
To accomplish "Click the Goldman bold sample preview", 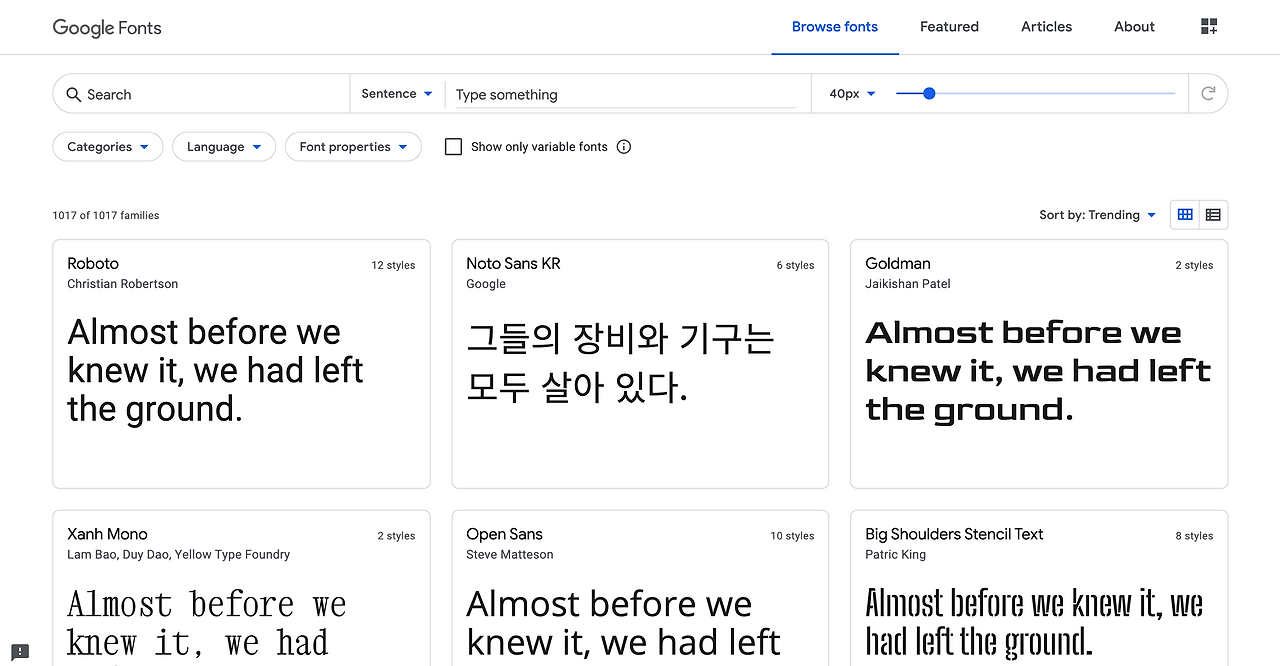I will (1038, 371).
